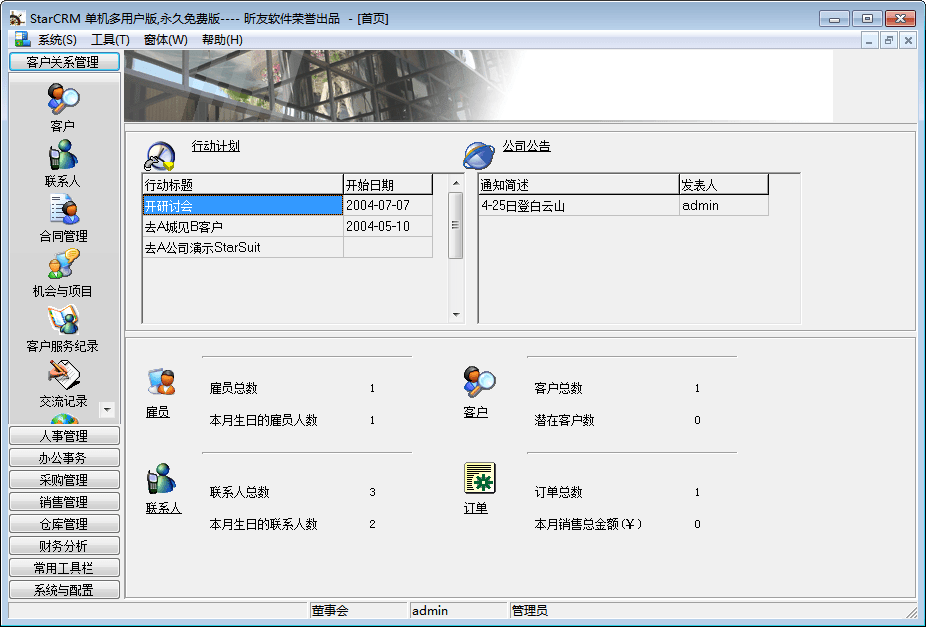Open the 交流记录 sidebar icon
Viewport: 926px width, 627px height.
[x=63, y=375]
